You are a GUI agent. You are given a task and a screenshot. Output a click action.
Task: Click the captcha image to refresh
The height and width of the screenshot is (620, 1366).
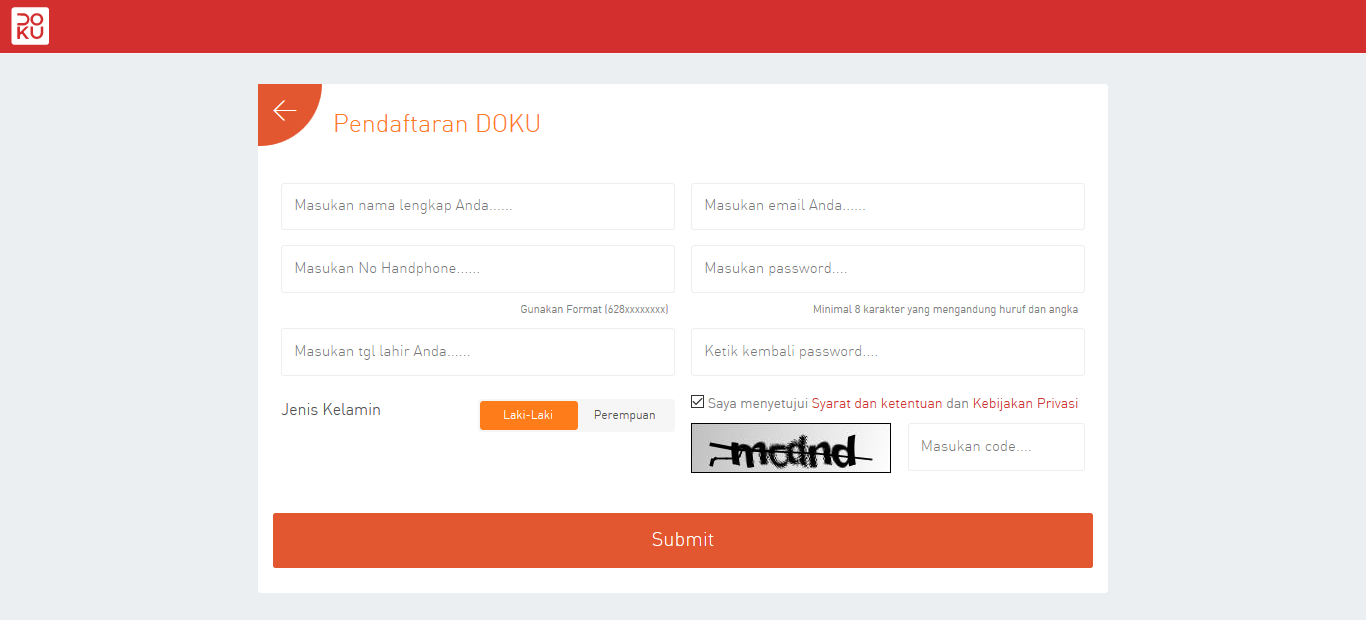[x=791, y=448]
